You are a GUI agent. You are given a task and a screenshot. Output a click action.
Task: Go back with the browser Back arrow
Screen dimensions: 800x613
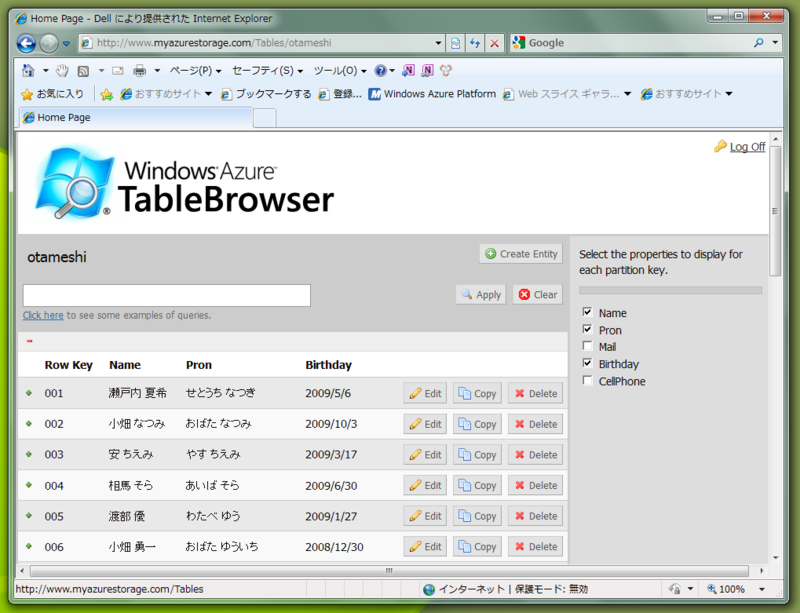(x=27, y=43)
